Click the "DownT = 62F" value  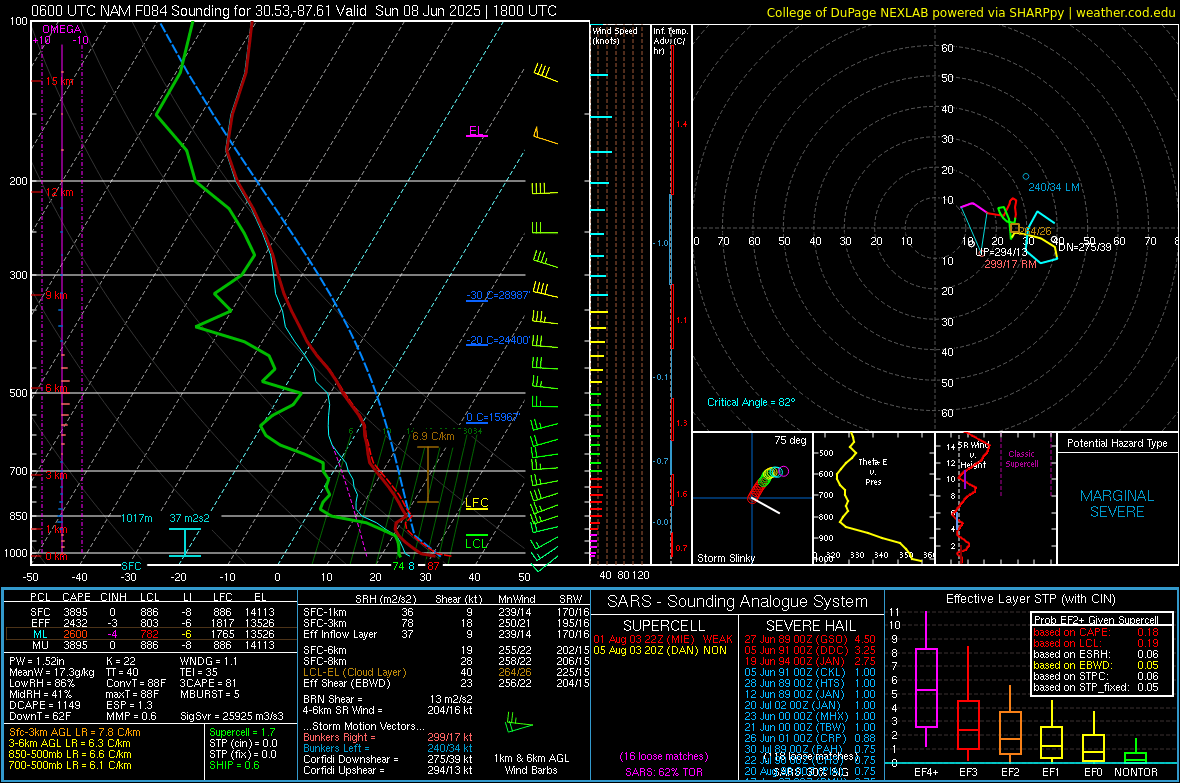click(40, 717)
